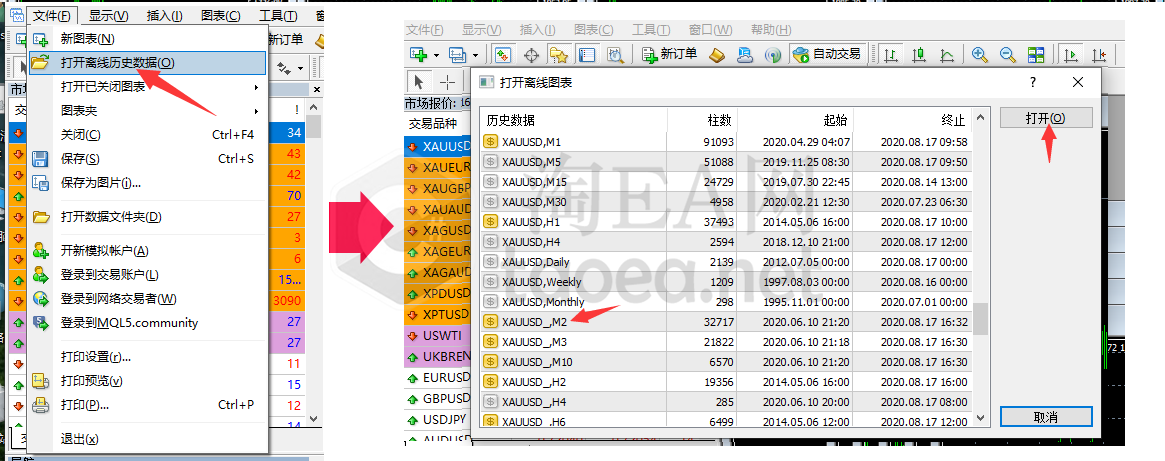Click the dialog list scroll-up arrow
Screen dimensions: 1165x461
point(981,117)
